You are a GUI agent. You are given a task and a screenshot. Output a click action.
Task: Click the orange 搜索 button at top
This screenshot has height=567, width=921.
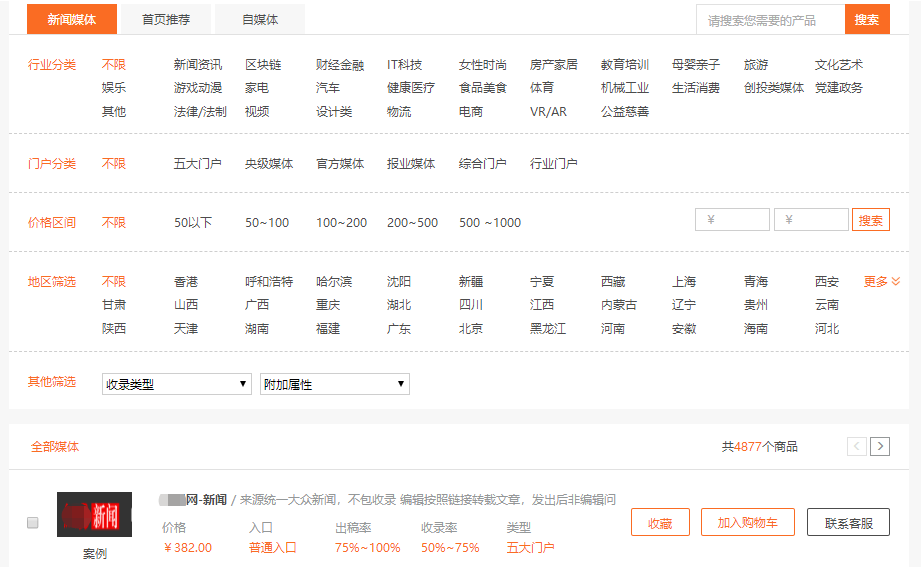[x=867, y=19]
